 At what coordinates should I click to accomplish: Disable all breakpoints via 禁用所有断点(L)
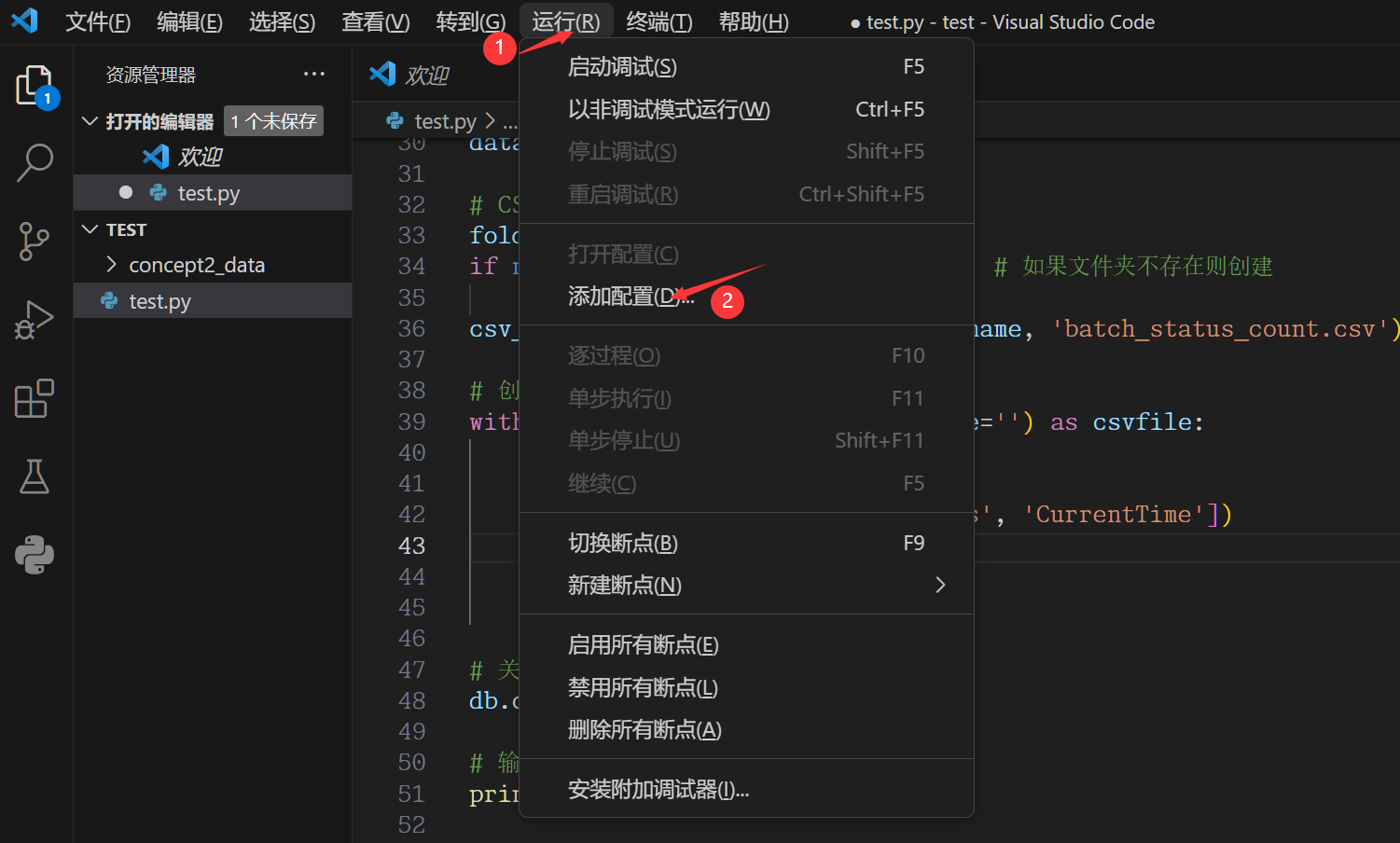(643, 687)
